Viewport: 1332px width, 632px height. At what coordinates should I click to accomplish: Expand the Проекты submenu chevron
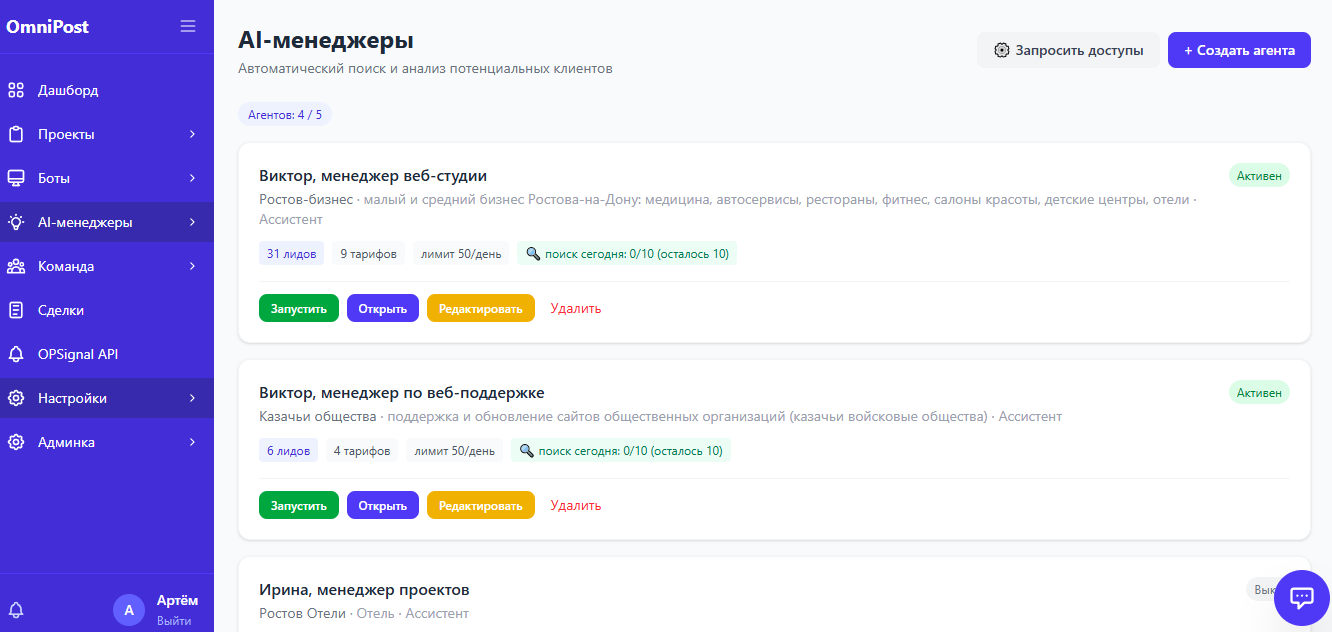pos(192,134)
